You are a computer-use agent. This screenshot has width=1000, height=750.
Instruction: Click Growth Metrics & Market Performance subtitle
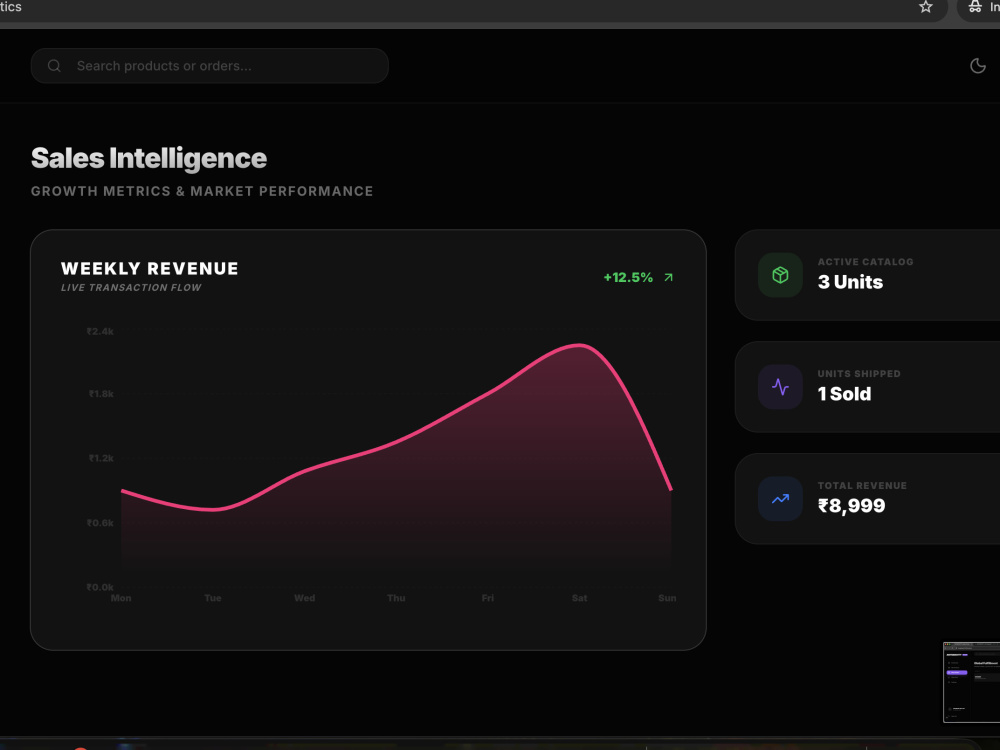click(202, 191)
